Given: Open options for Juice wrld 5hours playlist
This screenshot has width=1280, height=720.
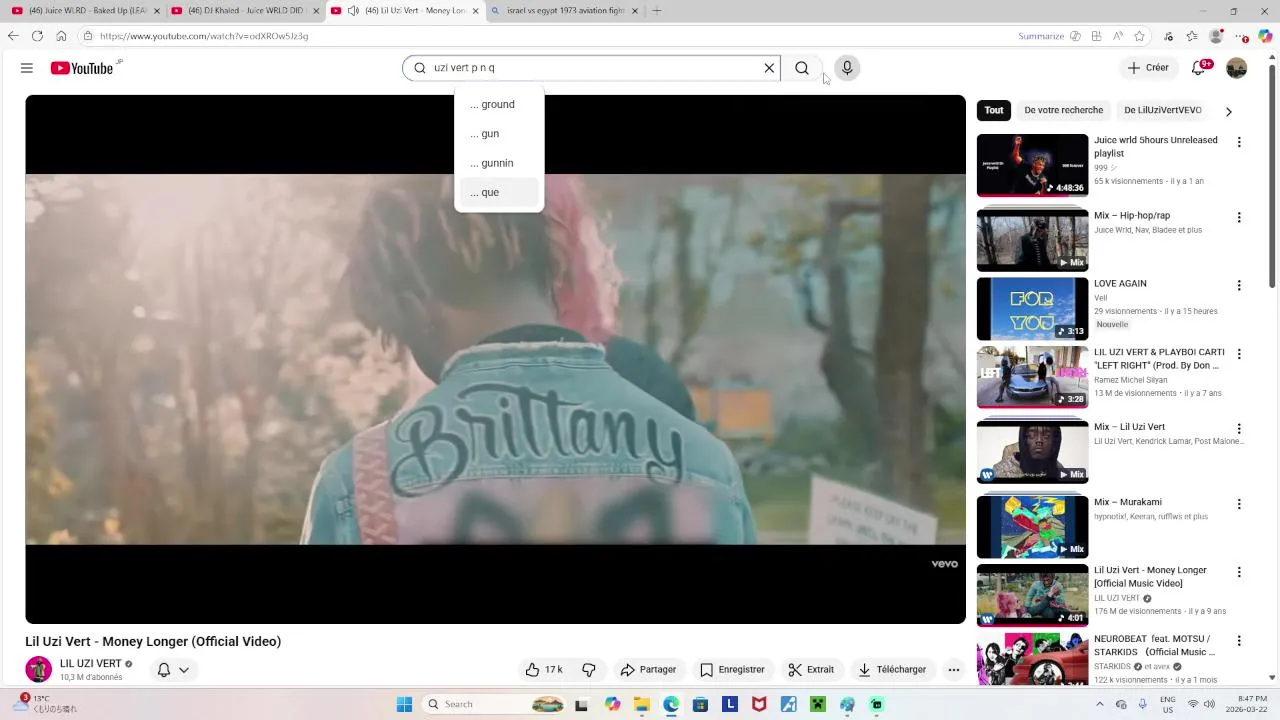Looking at the screenshot, I should click(1239, 142).
